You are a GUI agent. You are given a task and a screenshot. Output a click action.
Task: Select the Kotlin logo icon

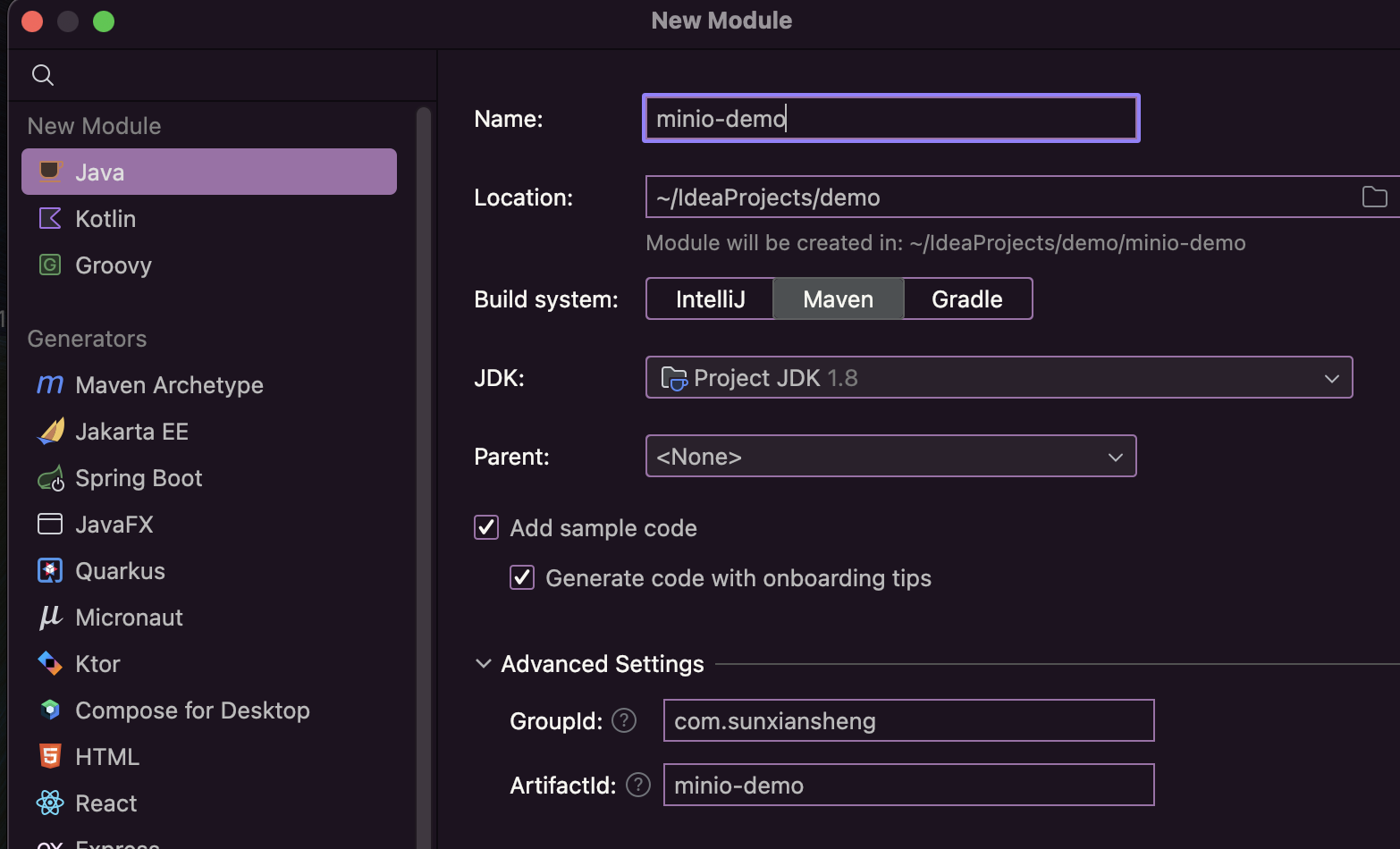[x=50, y=218]
